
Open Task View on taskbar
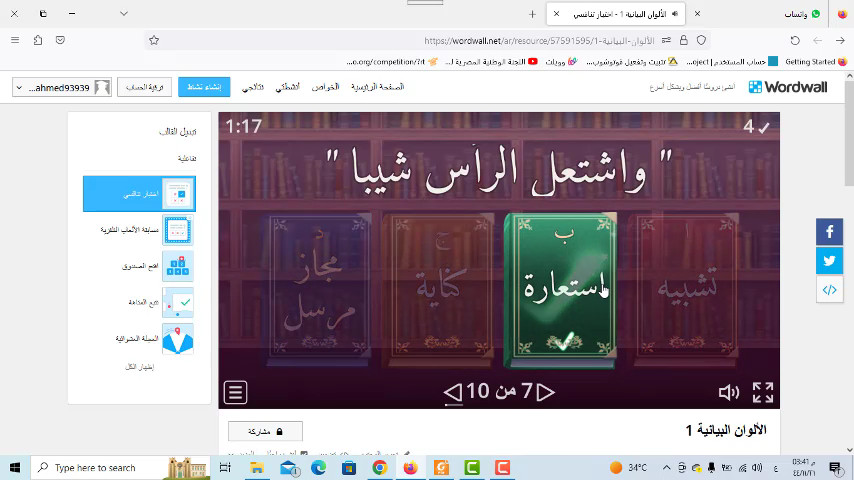coord(225,467)
